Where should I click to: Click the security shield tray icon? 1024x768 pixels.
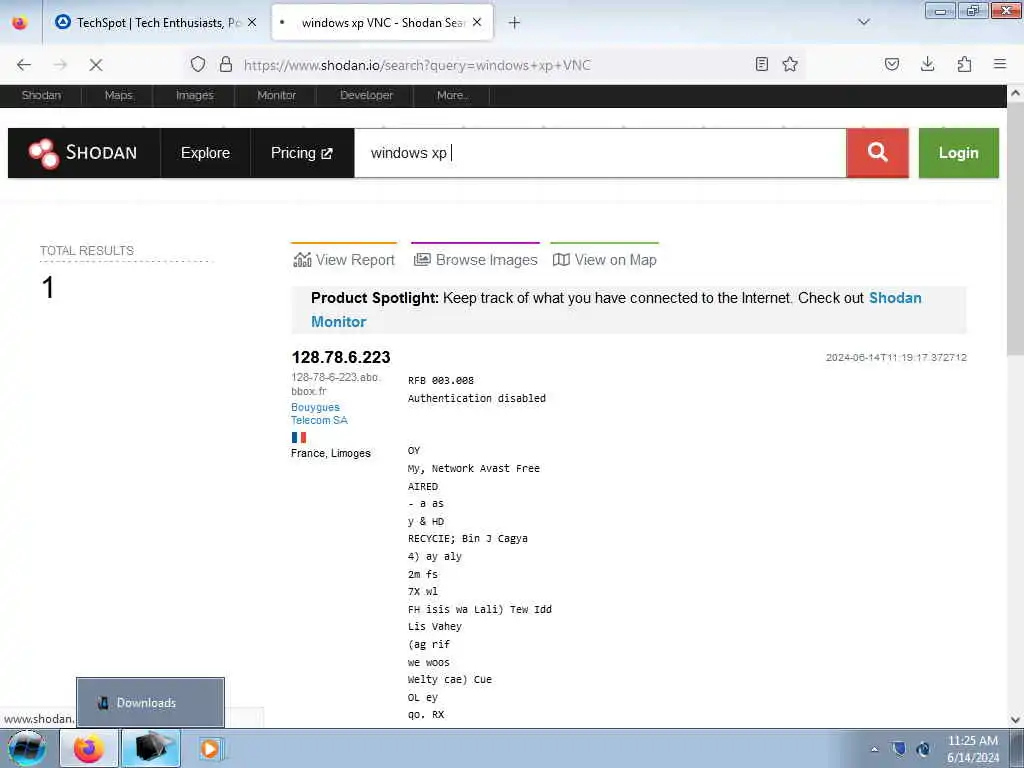[899, 749]
